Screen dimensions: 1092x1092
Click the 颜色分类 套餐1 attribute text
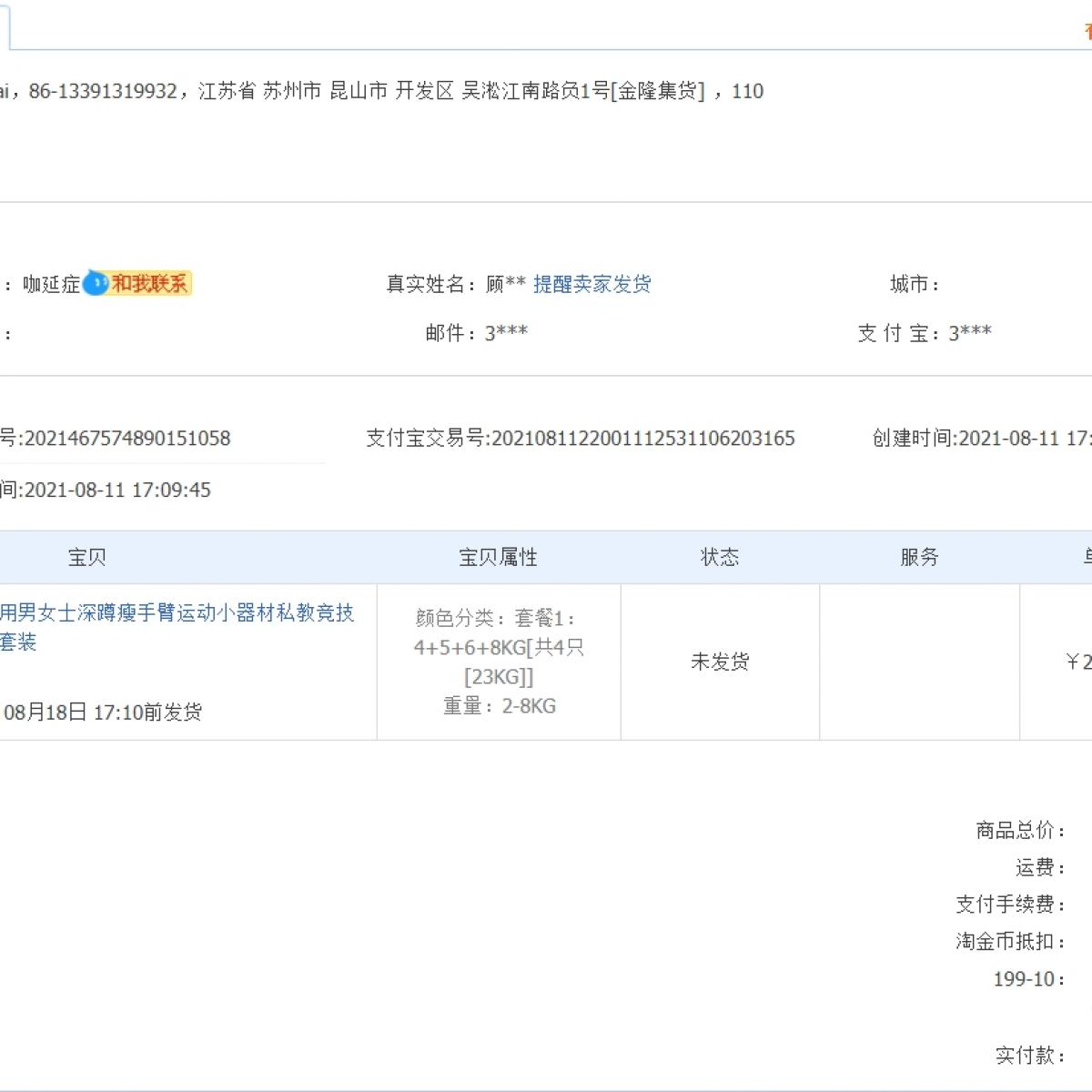[496, 619]
